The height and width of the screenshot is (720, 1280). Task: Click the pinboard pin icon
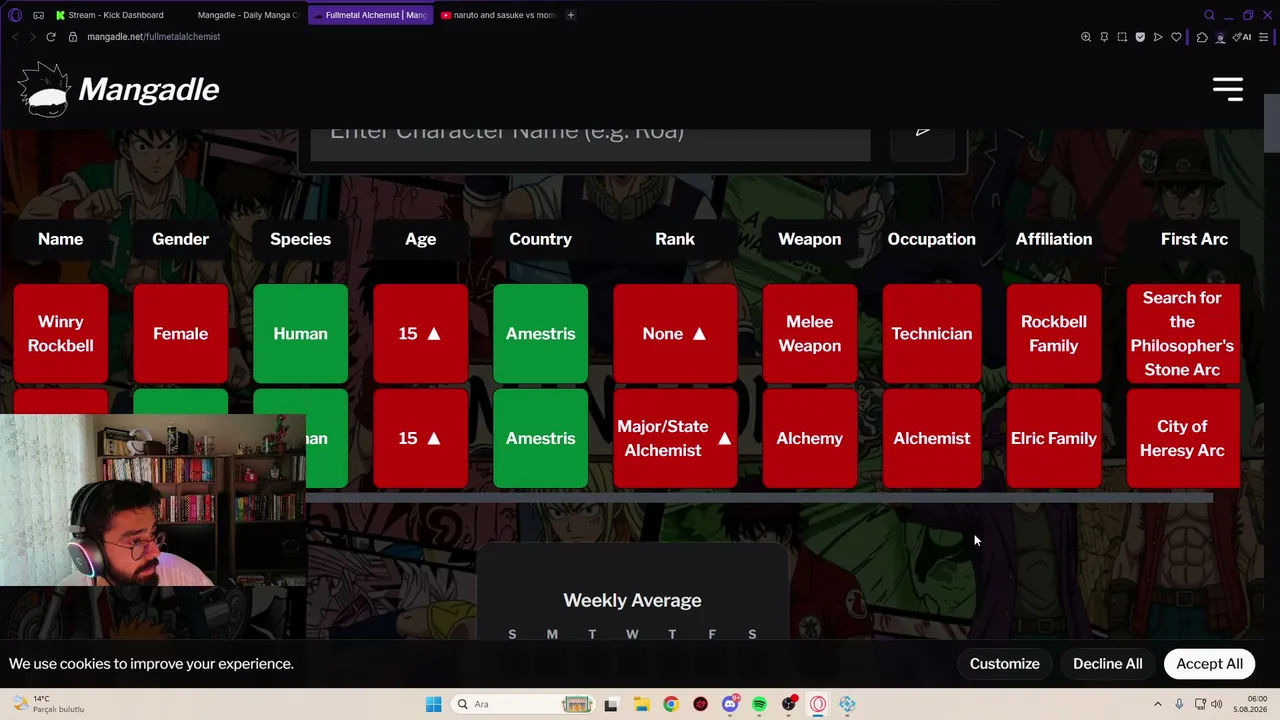(x=1104, y=37)
